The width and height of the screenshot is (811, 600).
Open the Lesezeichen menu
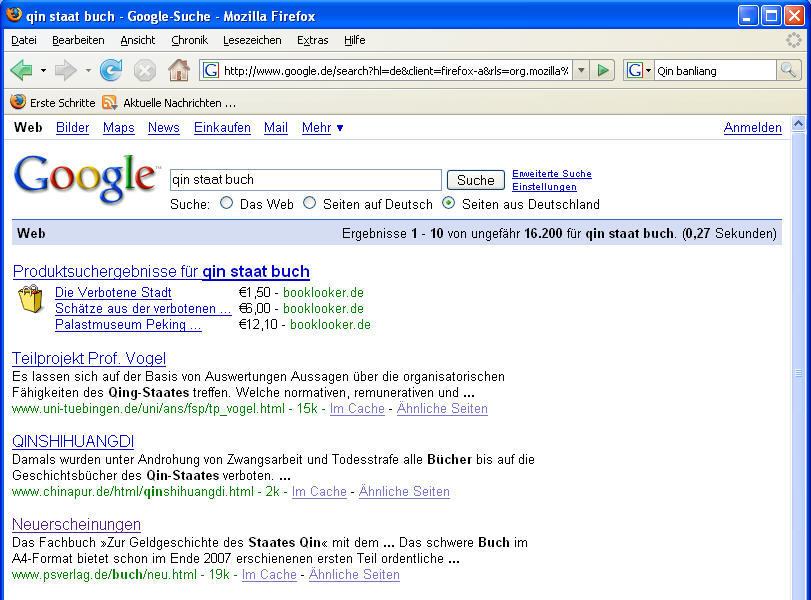(252, 40)
